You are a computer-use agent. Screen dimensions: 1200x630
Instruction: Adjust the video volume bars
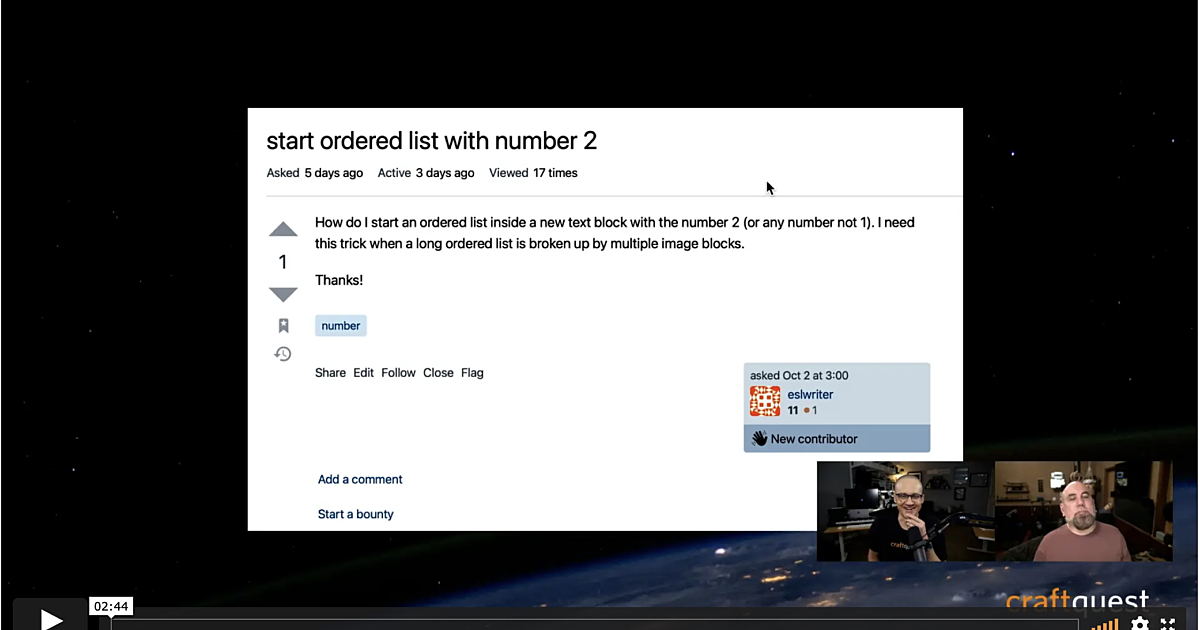pyautogui.click(x=1104, y=624)
